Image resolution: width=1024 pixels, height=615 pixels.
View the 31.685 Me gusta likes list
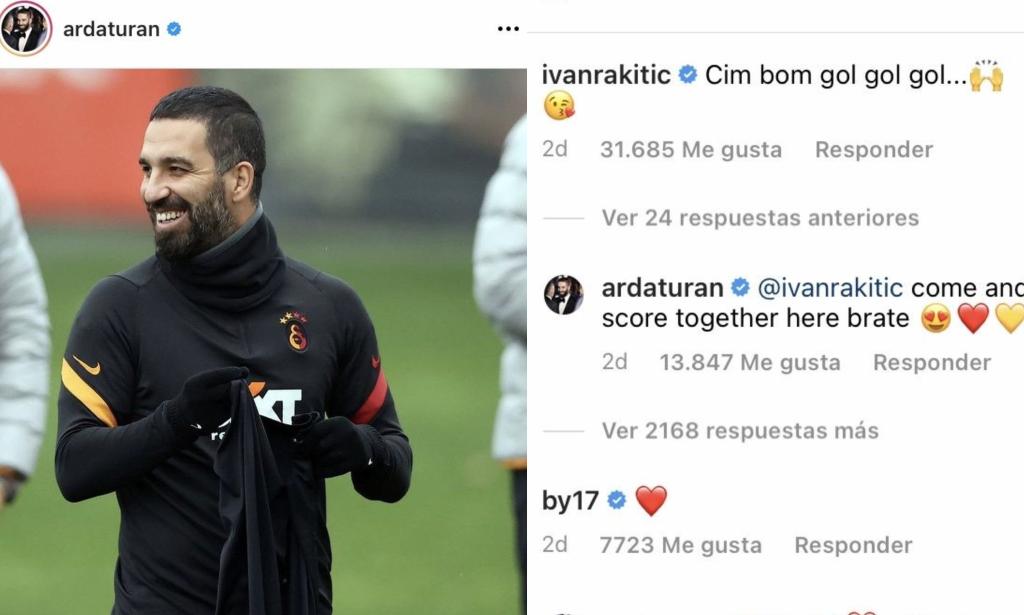[x=691, y=150]
